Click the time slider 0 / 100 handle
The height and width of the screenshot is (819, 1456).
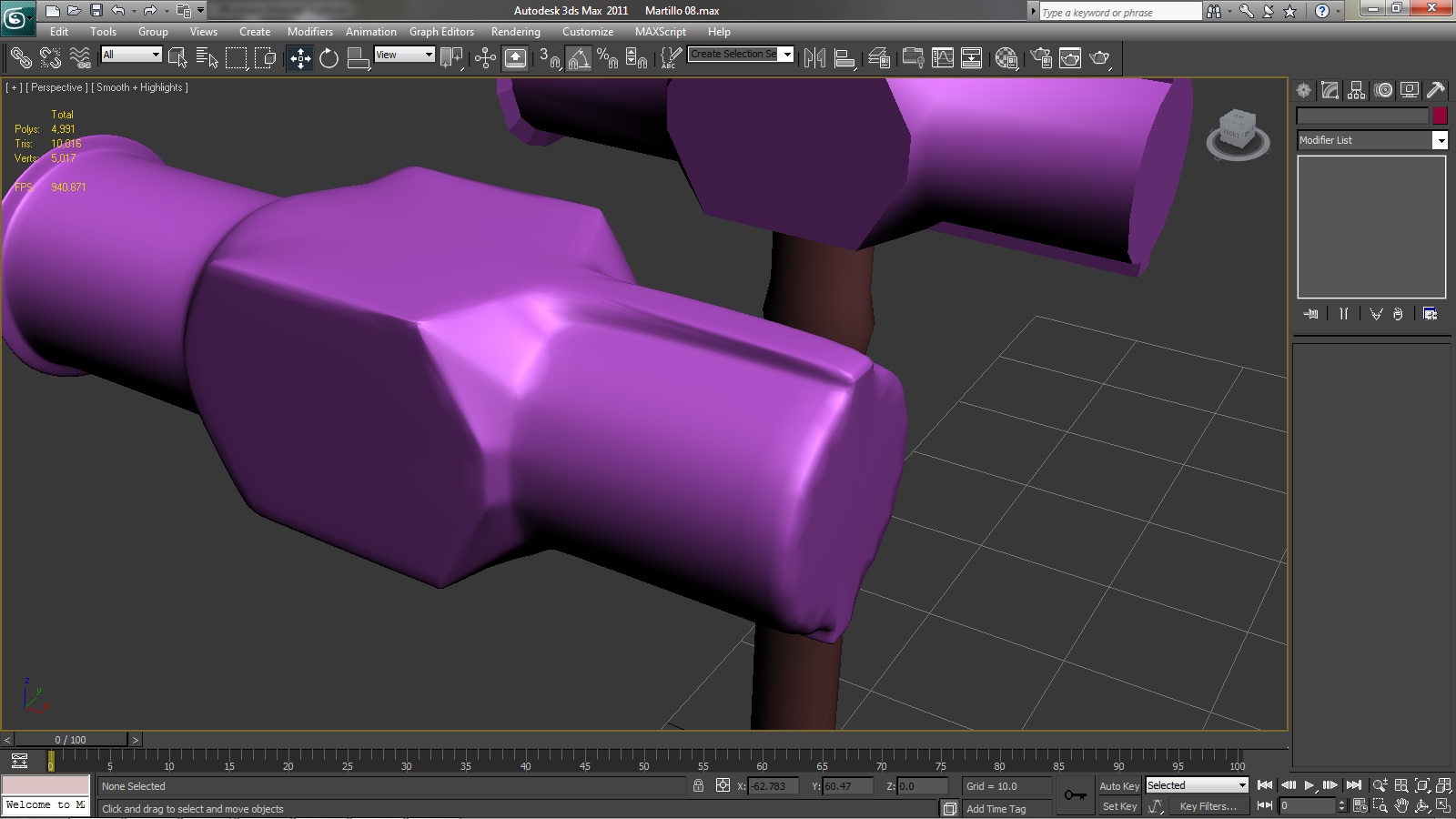(x=71, y=740)
